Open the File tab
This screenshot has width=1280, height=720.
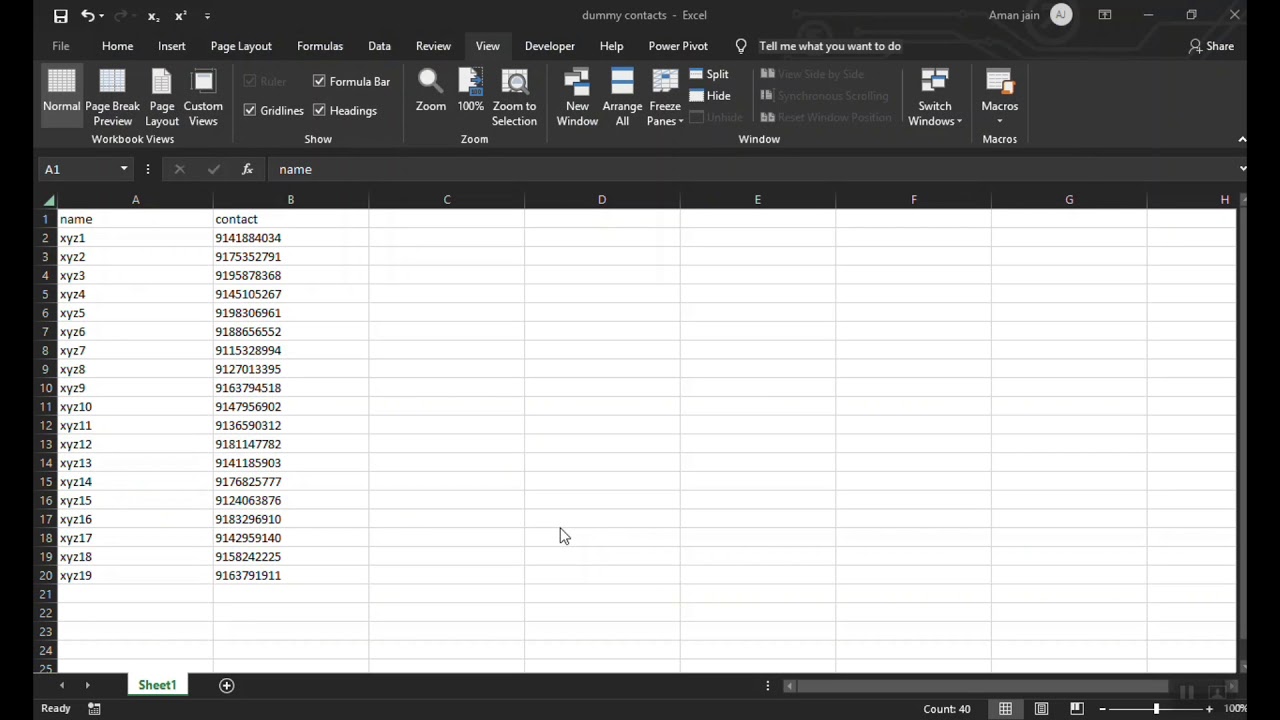pyautogui.click(x=61, y=46)
